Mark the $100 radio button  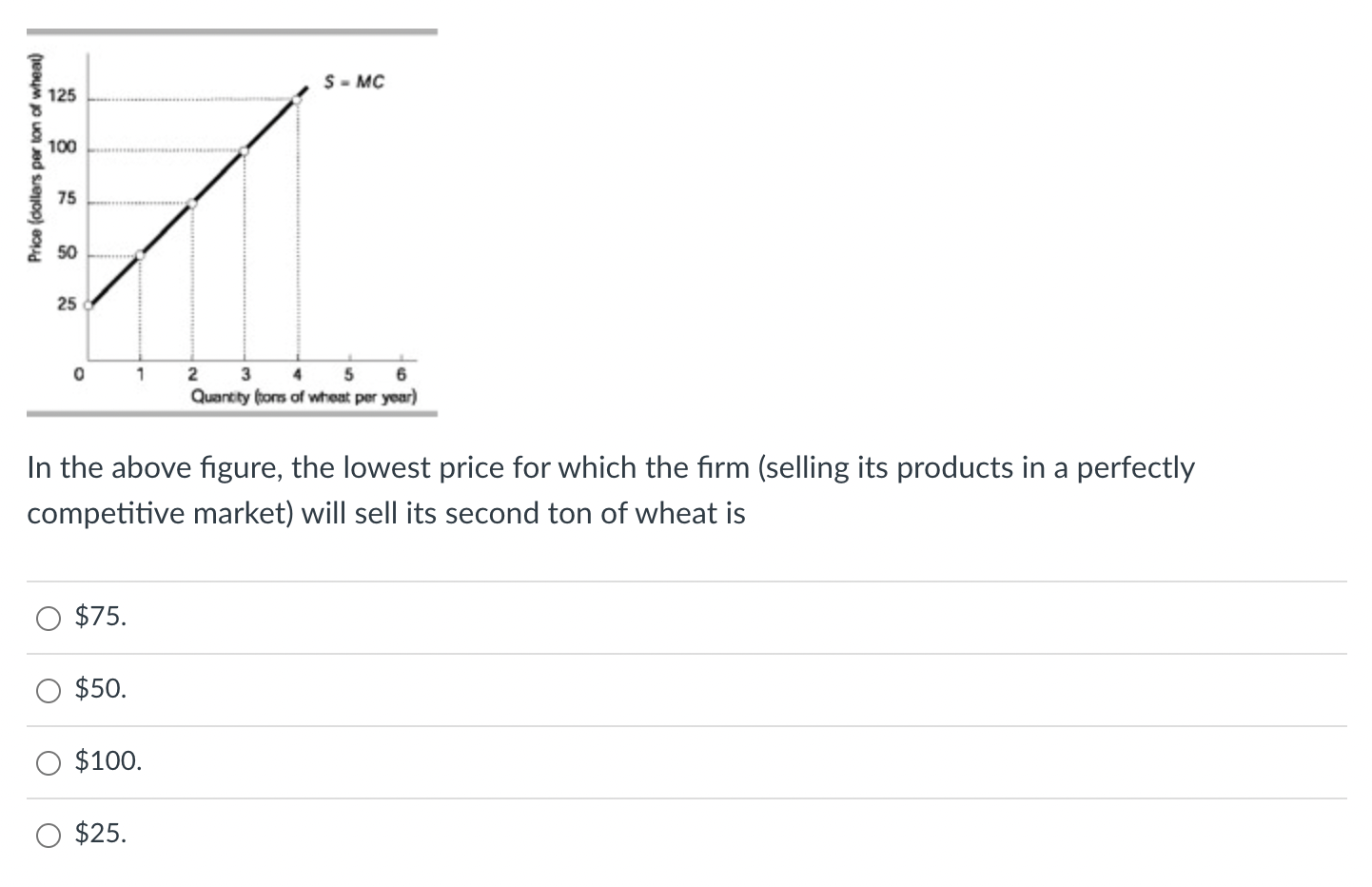coord(49,763)
